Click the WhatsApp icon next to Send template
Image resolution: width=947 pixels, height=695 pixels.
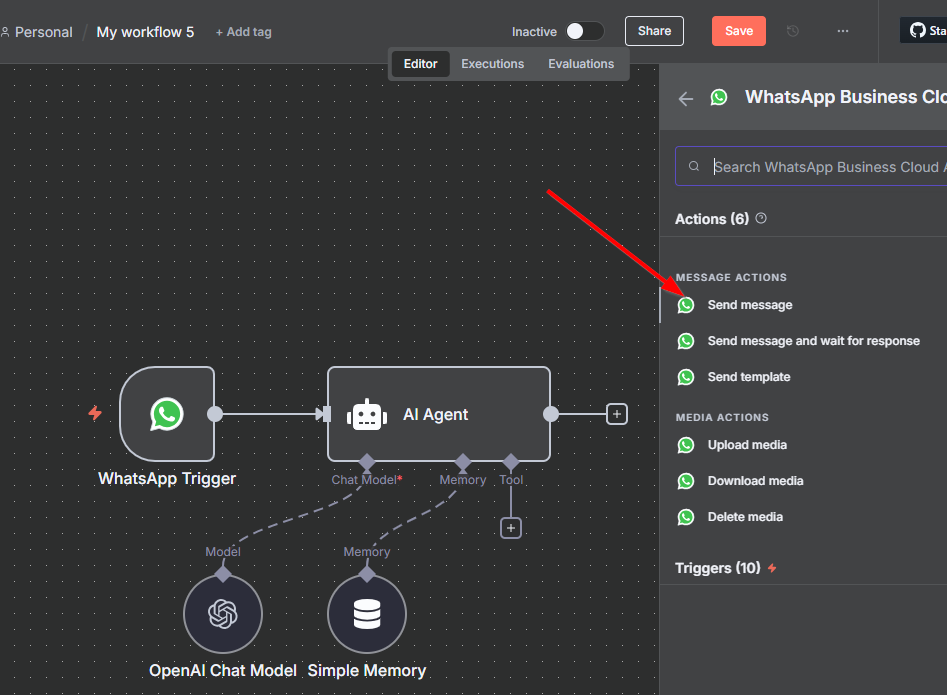pos(686,377)
